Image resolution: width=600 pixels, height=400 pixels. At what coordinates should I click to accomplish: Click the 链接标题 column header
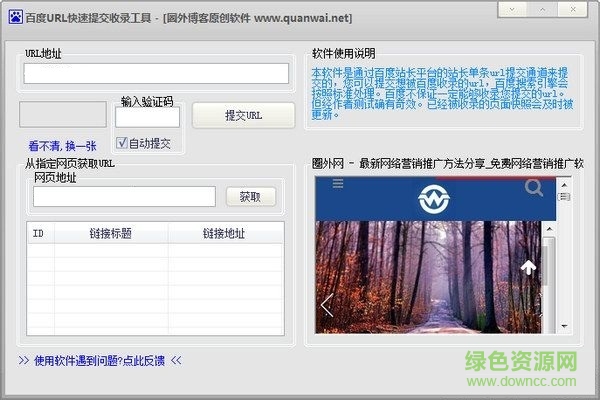pos(111,233)
